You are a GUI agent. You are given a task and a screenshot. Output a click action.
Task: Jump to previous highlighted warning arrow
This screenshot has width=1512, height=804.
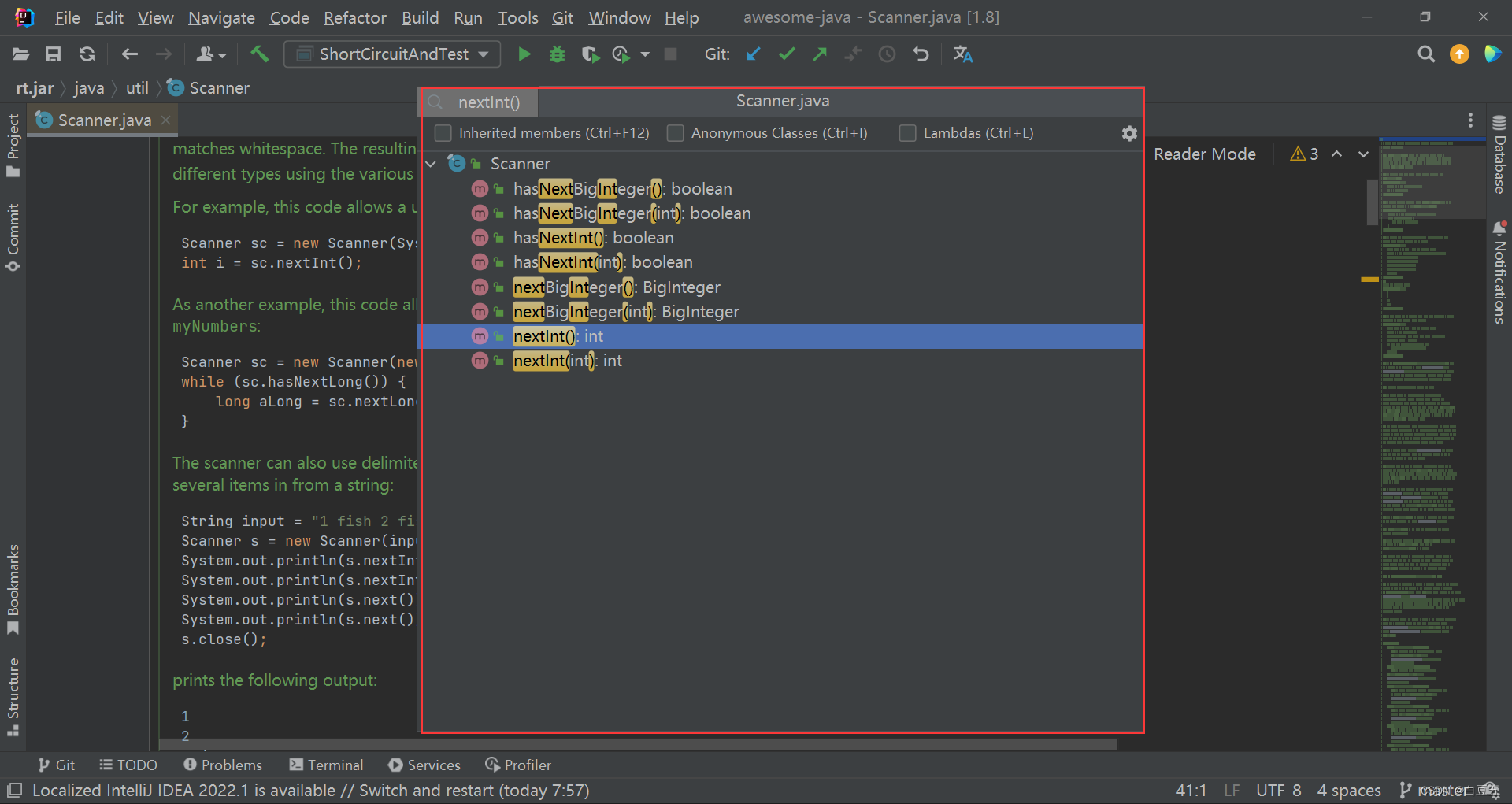1336,154
